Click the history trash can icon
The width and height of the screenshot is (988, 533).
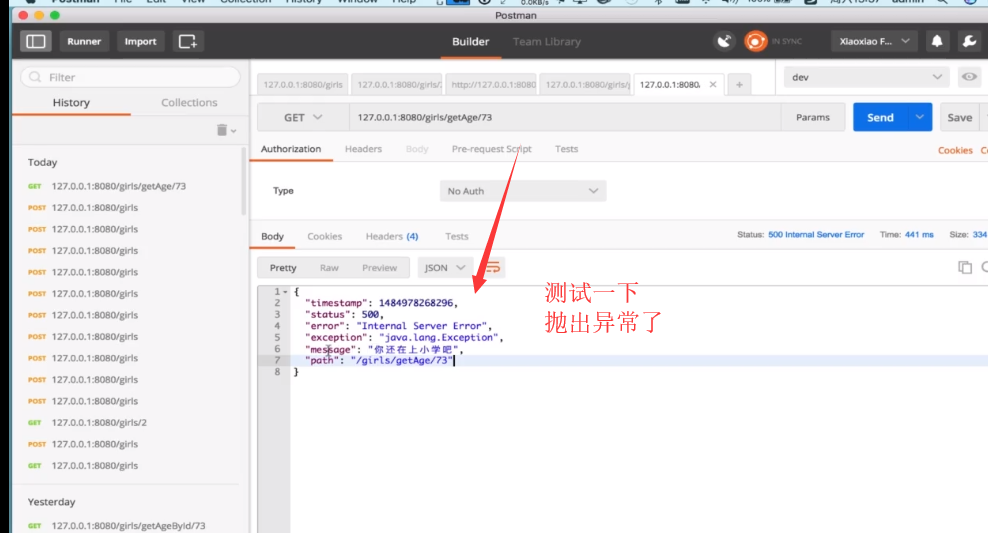[222, 130]
